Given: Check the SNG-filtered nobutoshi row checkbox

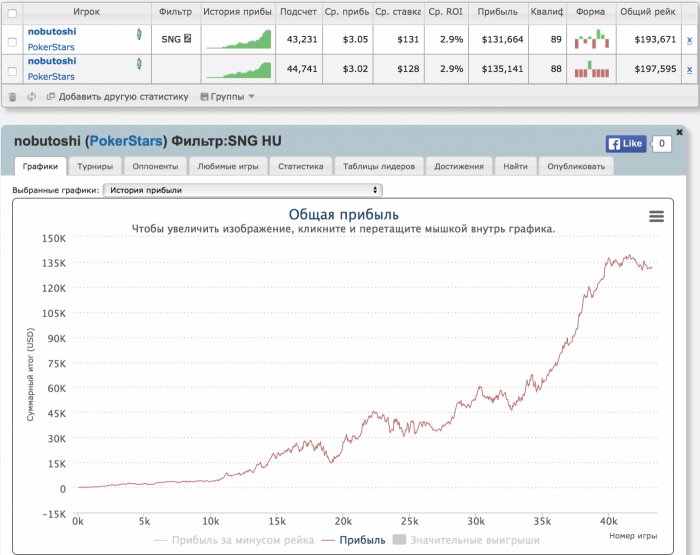Looking at the screenshot, I should tap(12, 42).
